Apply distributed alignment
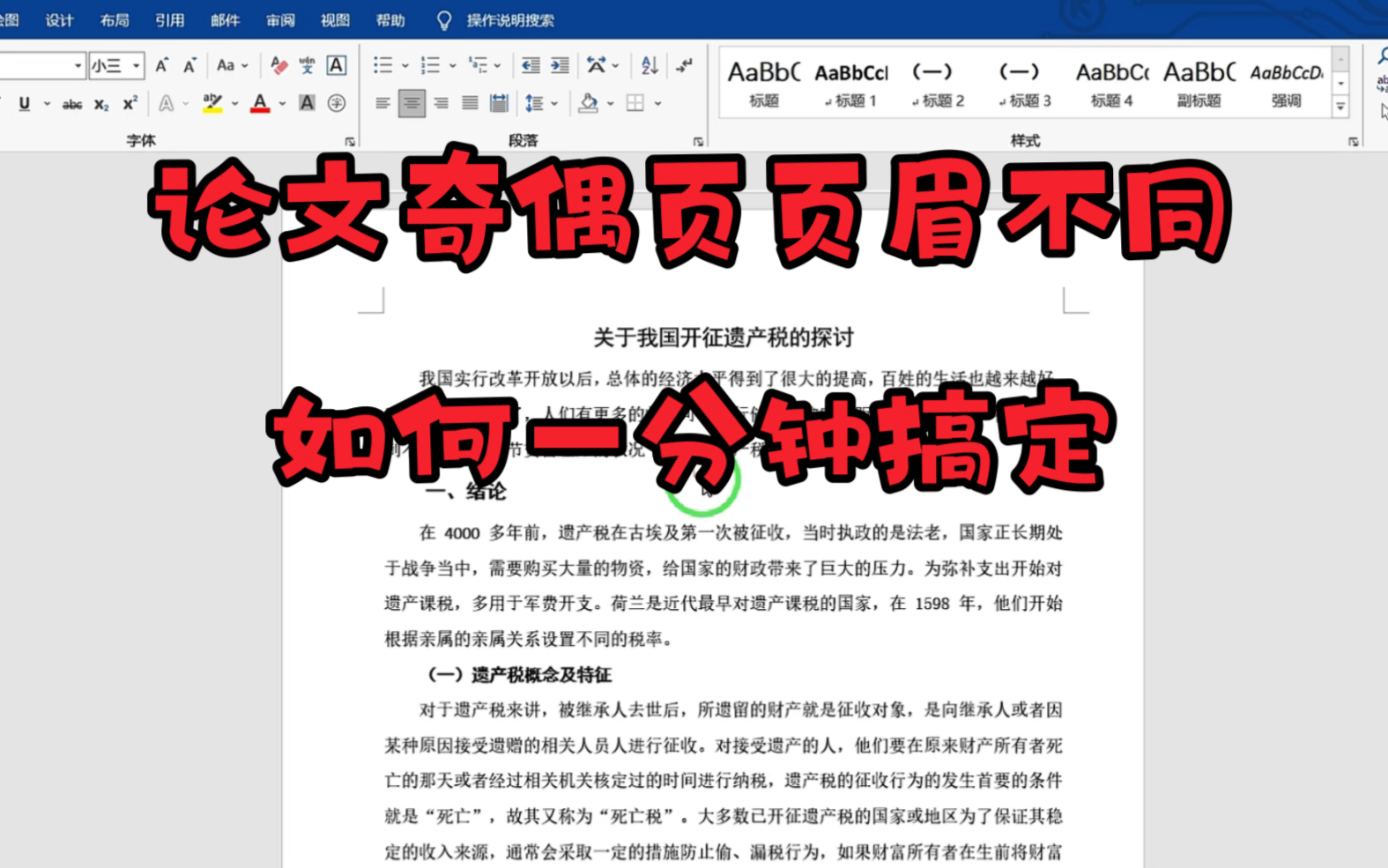 tap(499, 103)
